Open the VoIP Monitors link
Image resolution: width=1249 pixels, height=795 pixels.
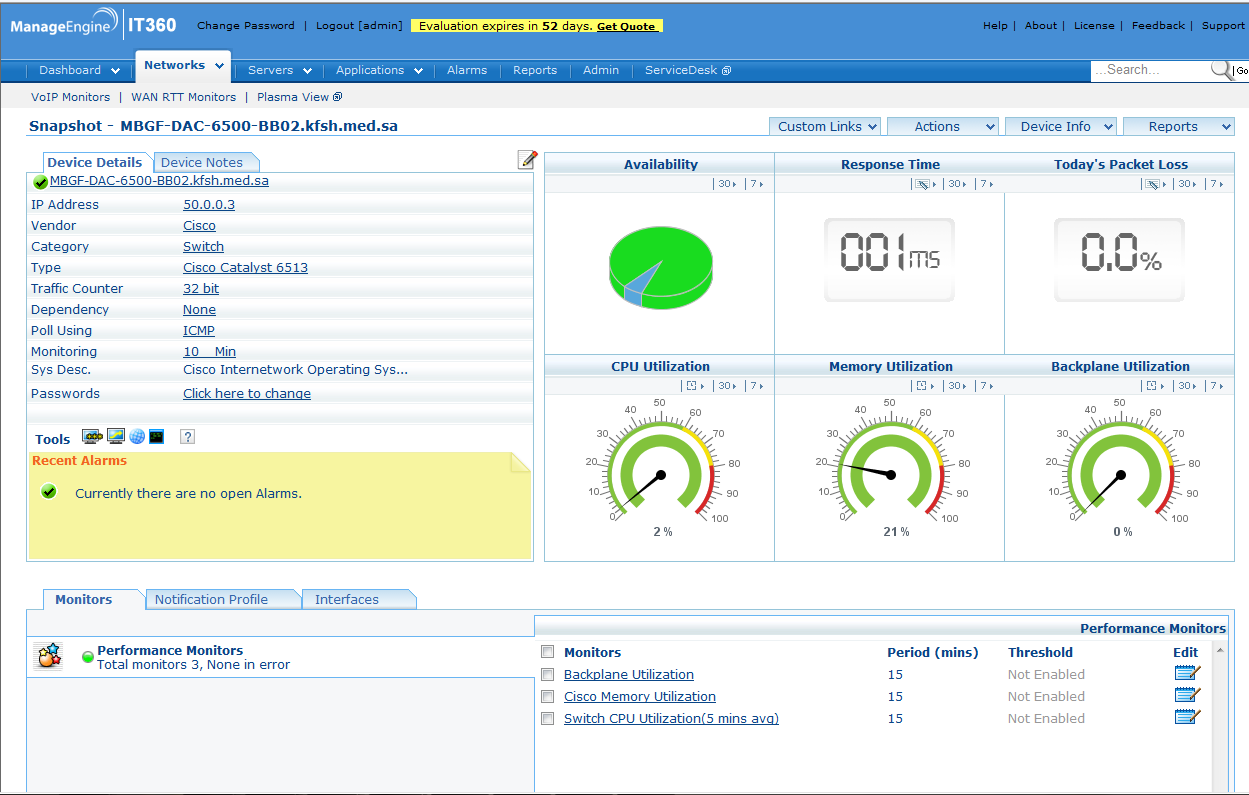pos(70,97)
